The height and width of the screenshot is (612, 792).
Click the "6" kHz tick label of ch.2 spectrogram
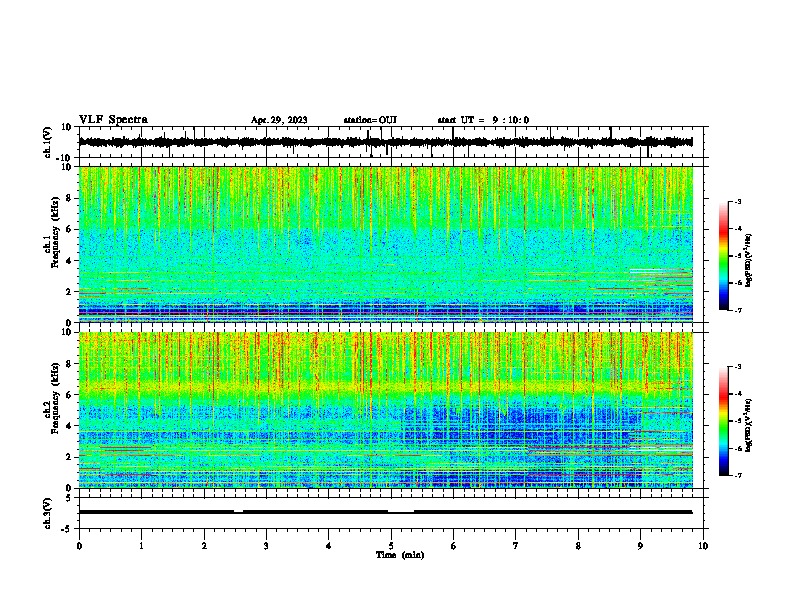[x=69, y=395]
